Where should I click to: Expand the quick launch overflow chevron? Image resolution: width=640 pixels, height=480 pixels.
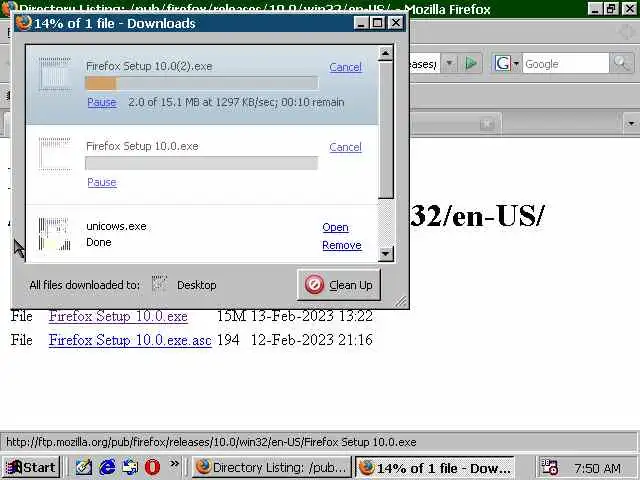click(x=174, y=464)
